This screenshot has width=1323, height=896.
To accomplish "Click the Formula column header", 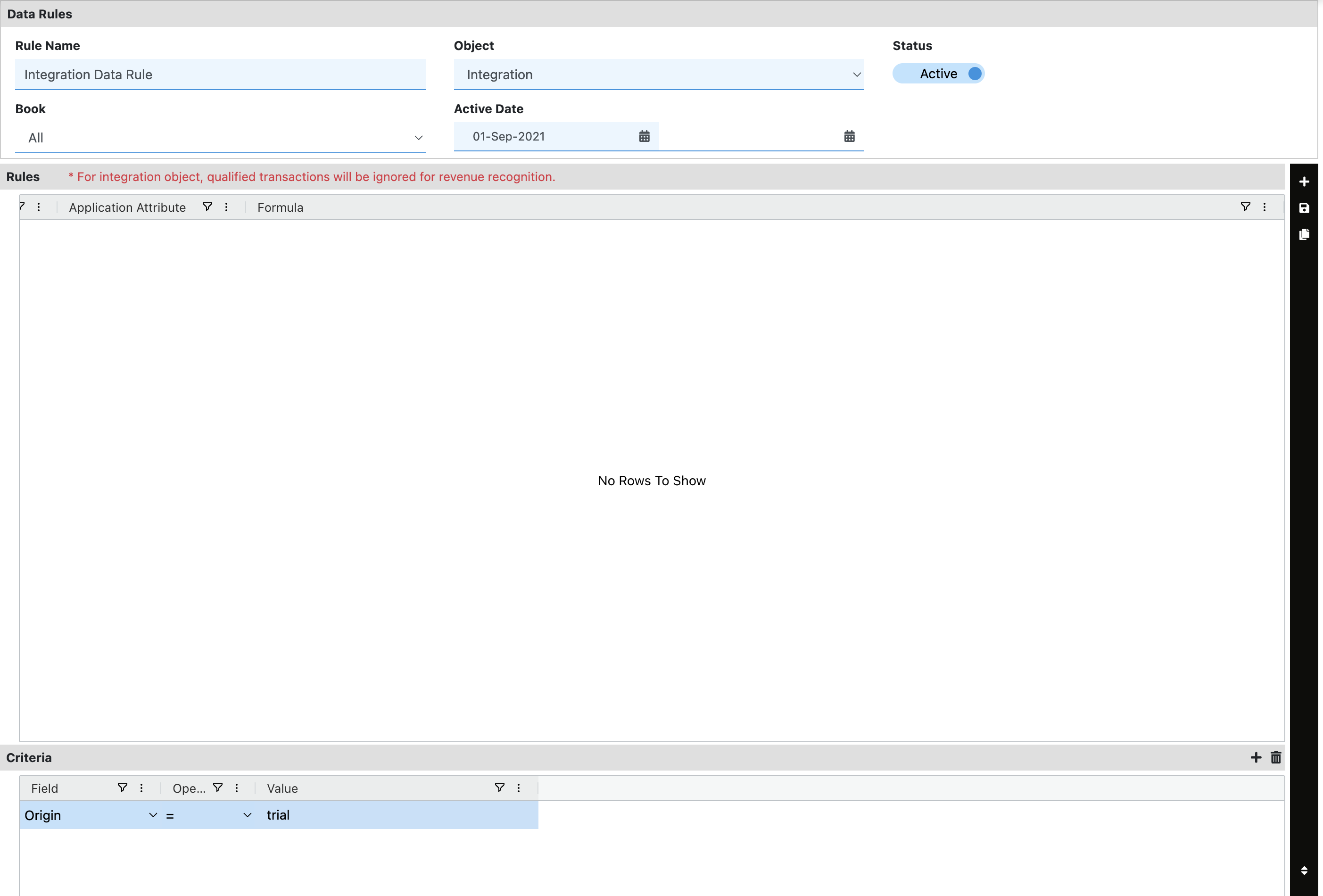I will coord(280,208).
